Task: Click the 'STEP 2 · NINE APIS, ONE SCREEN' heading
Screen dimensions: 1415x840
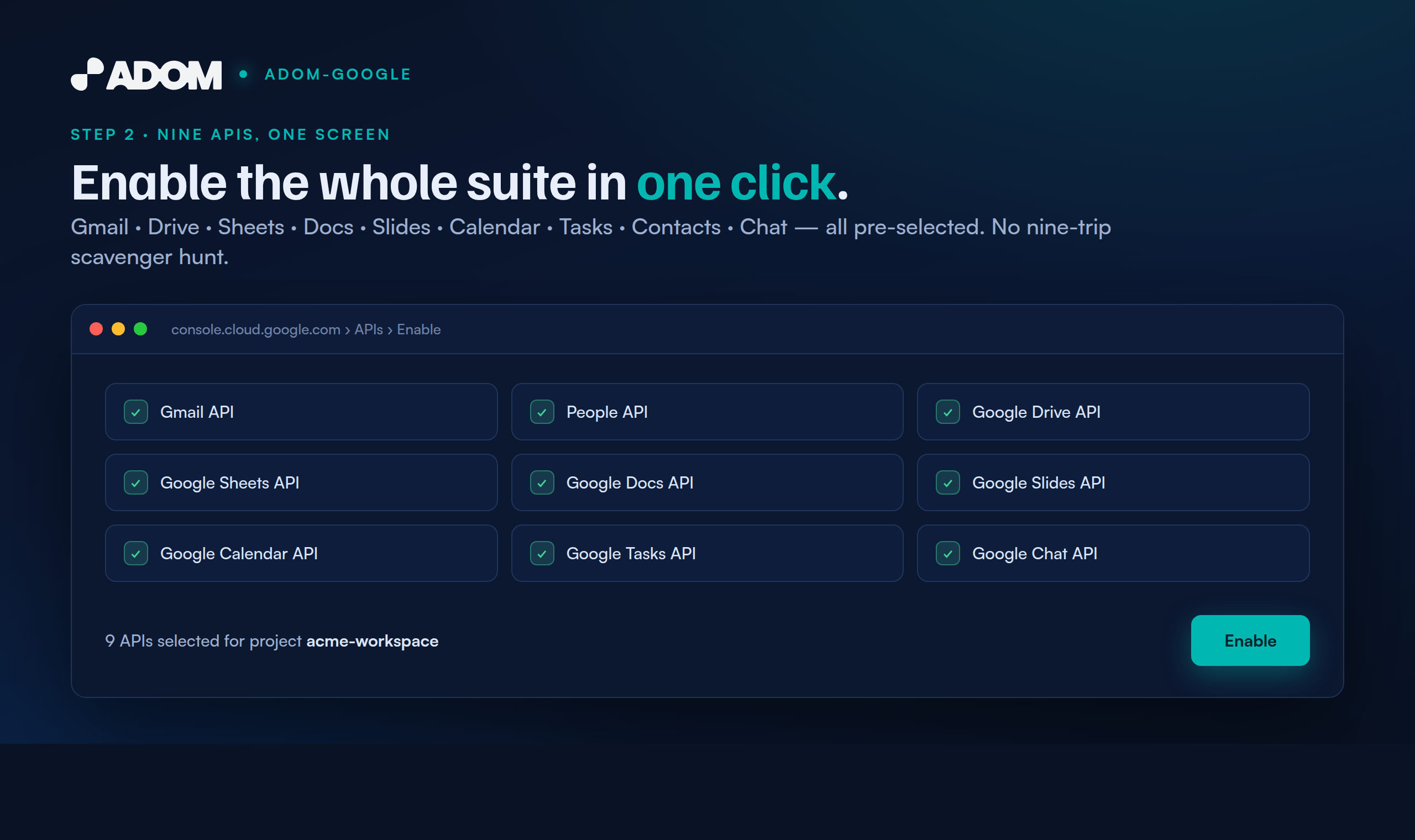Action: click(230, 135)
